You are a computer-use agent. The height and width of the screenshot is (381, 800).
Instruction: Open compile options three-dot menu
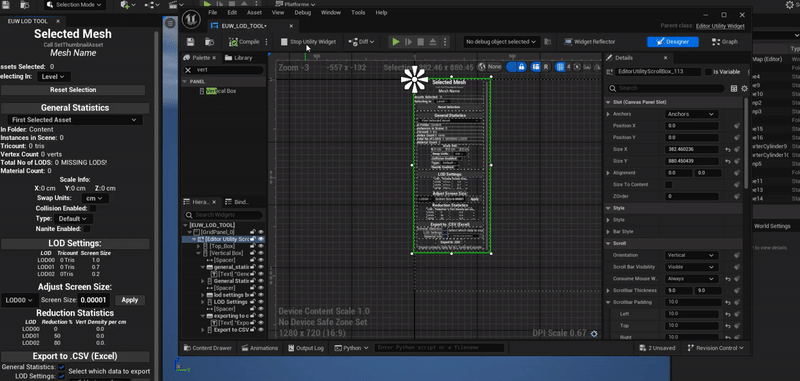266,42
